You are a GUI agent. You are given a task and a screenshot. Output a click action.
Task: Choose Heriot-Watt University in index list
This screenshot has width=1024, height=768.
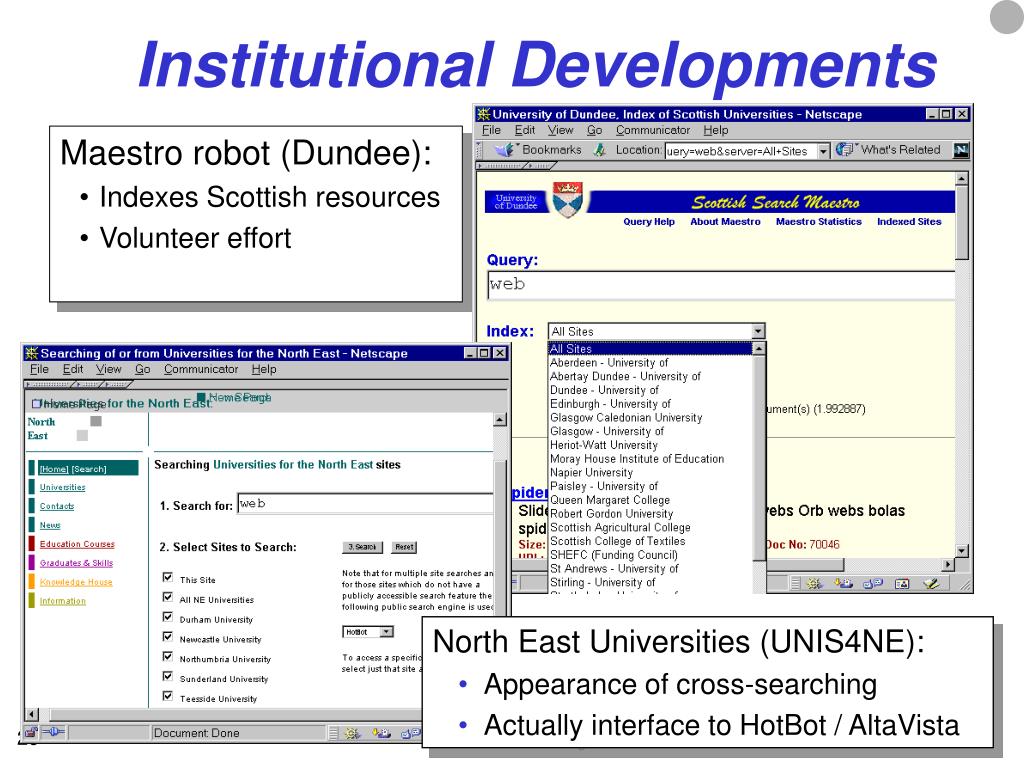(604, 445)
